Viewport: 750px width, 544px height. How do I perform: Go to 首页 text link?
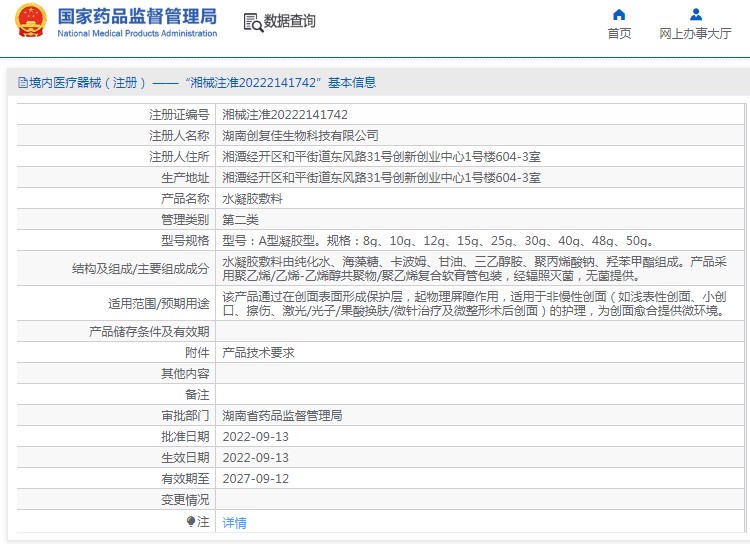619,33
